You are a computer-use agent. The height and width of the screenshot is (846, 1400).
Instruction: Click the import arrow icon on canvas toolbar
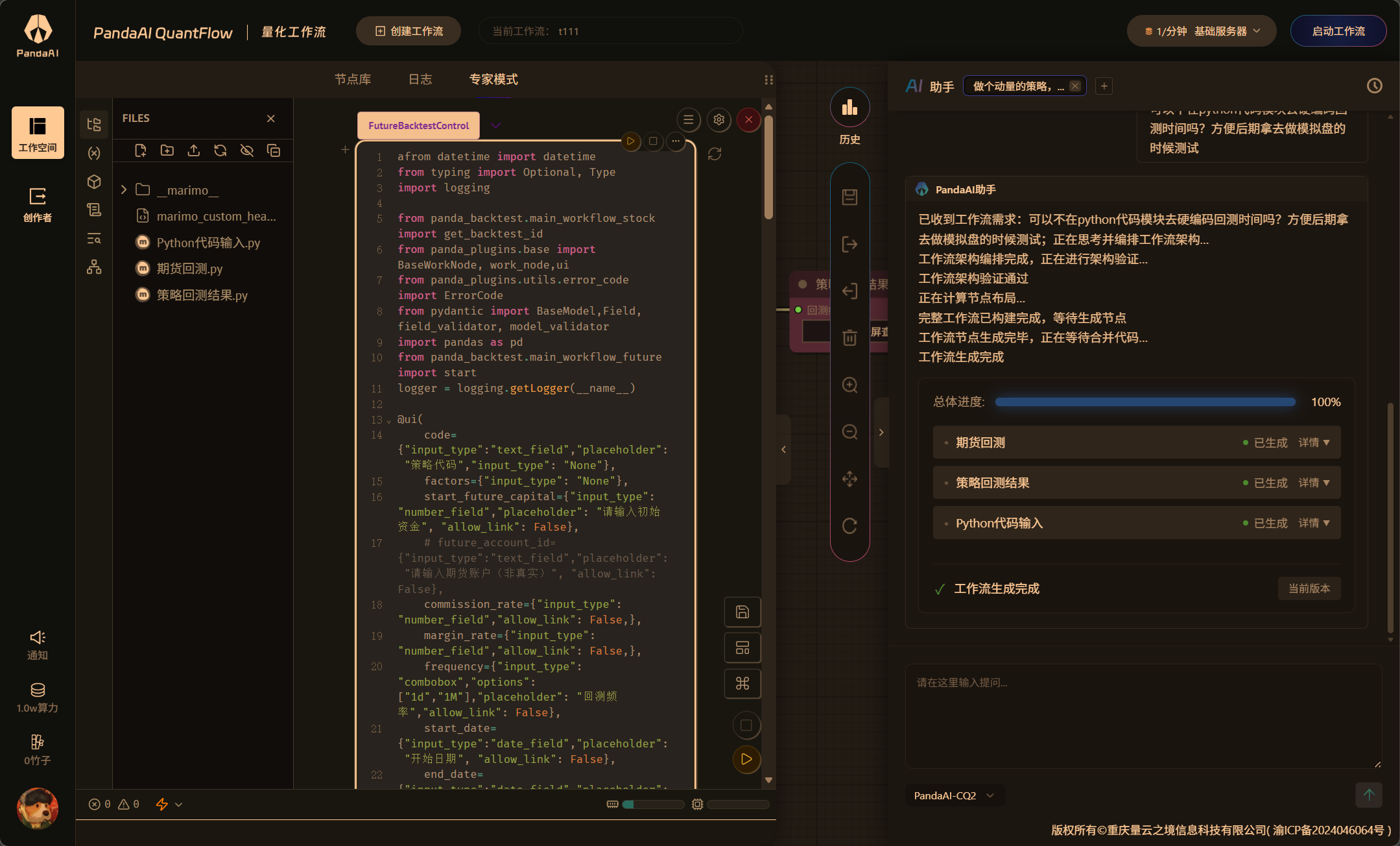pos(849,291)
